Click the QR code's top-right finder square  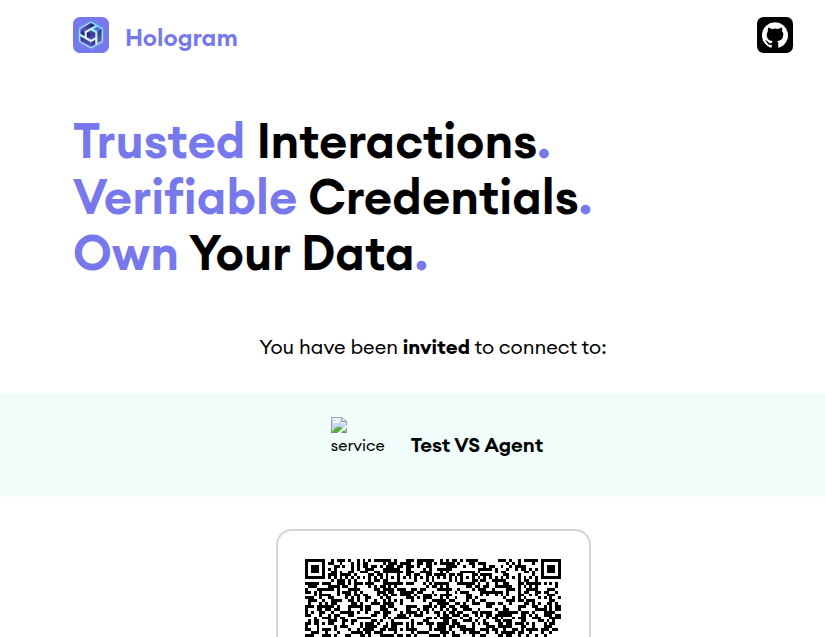(549, 570)
